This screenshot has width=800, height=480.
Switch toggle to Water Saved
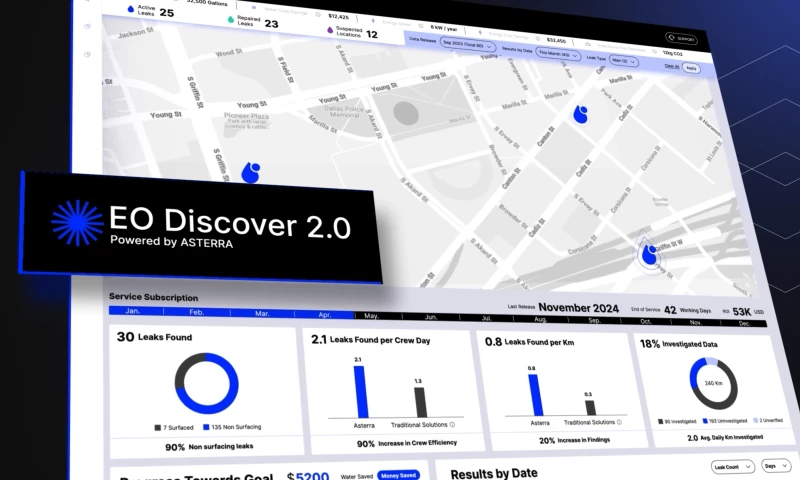click(357, 476)
